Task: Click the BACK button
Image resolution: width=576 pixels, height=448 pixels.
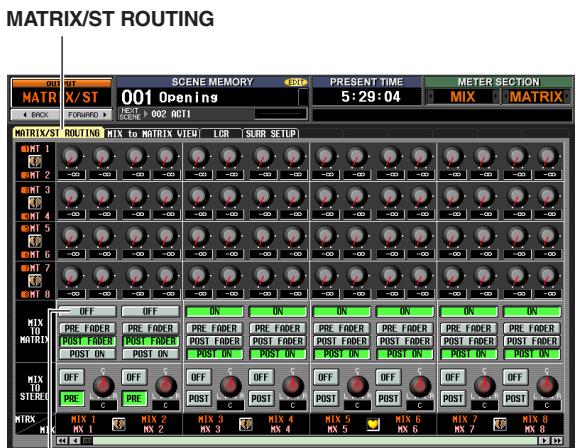Action: point(36,115)
